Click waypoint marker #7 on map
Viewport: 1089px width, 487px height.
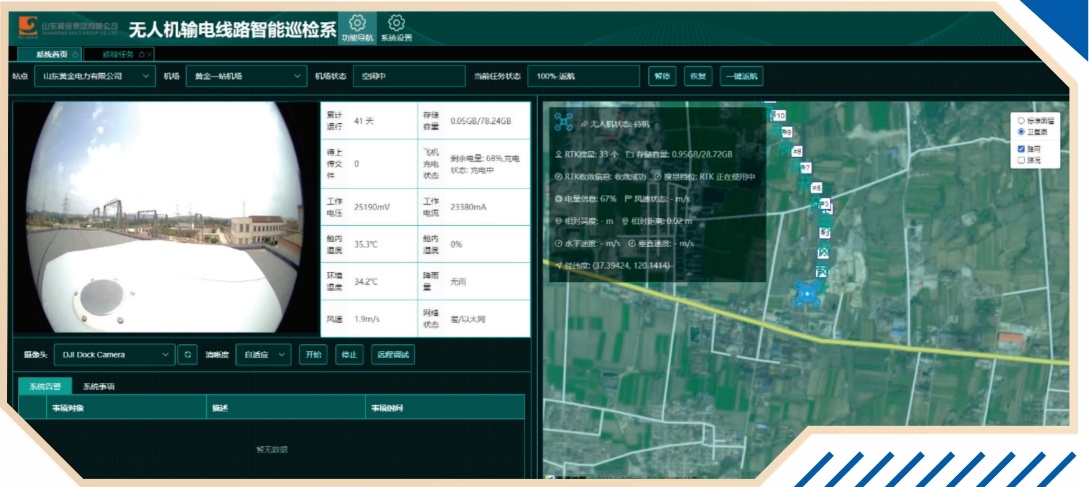tap(806, 167)
